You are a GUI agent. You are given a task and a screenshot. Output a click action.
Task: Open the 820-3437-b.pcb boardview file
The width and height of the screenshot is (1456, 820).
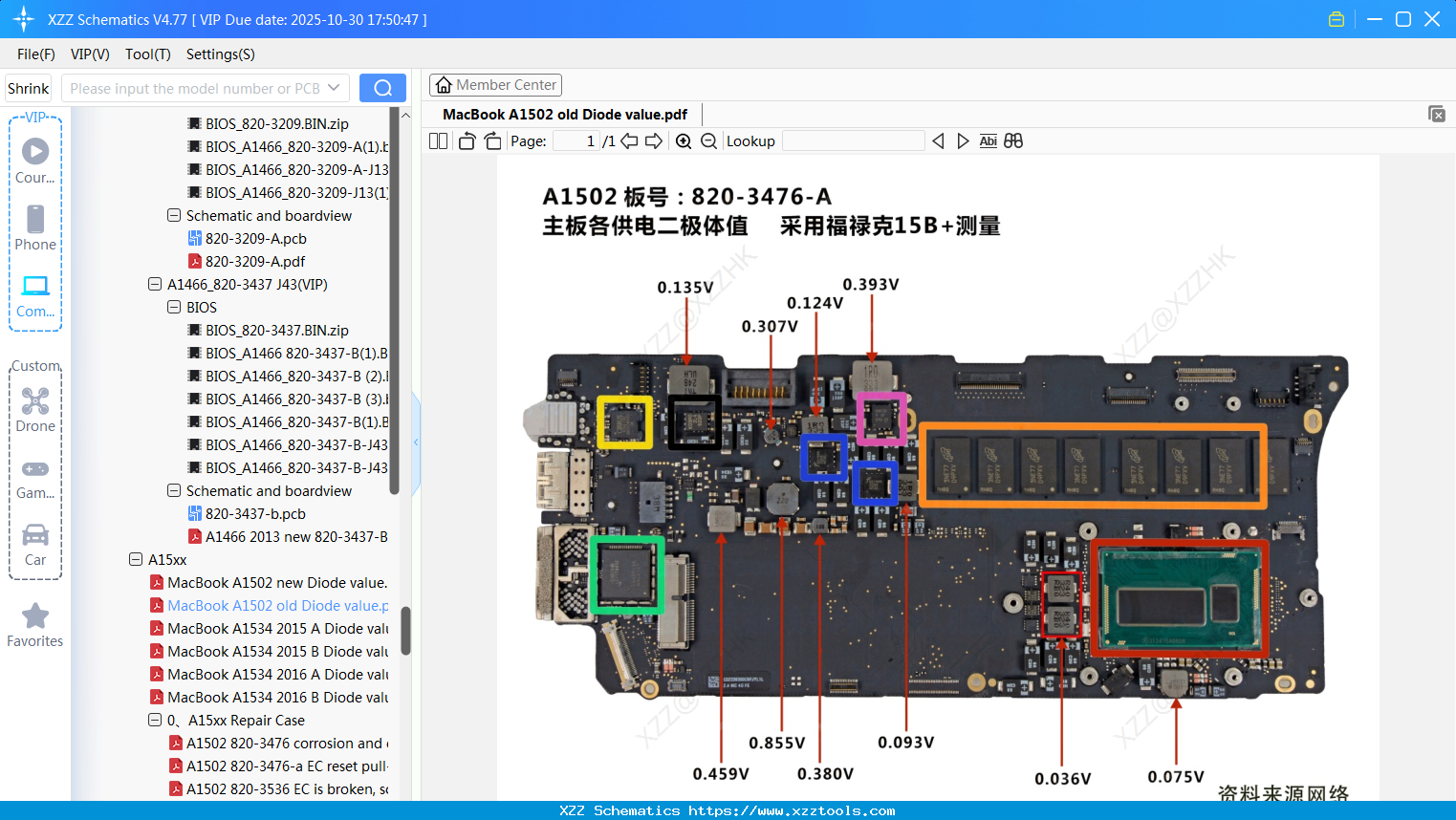pyautogui.click(x=247, y=513)
